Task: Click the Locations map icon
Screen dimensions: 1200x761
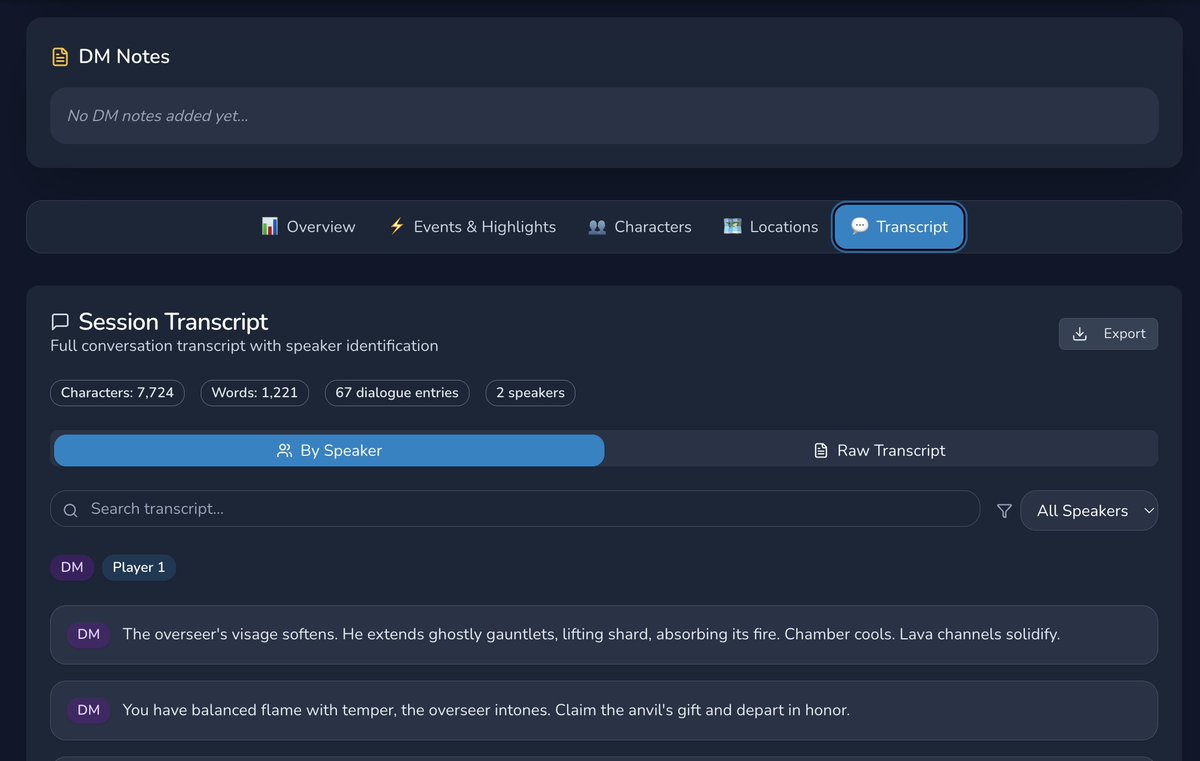Action: [734, 226]
